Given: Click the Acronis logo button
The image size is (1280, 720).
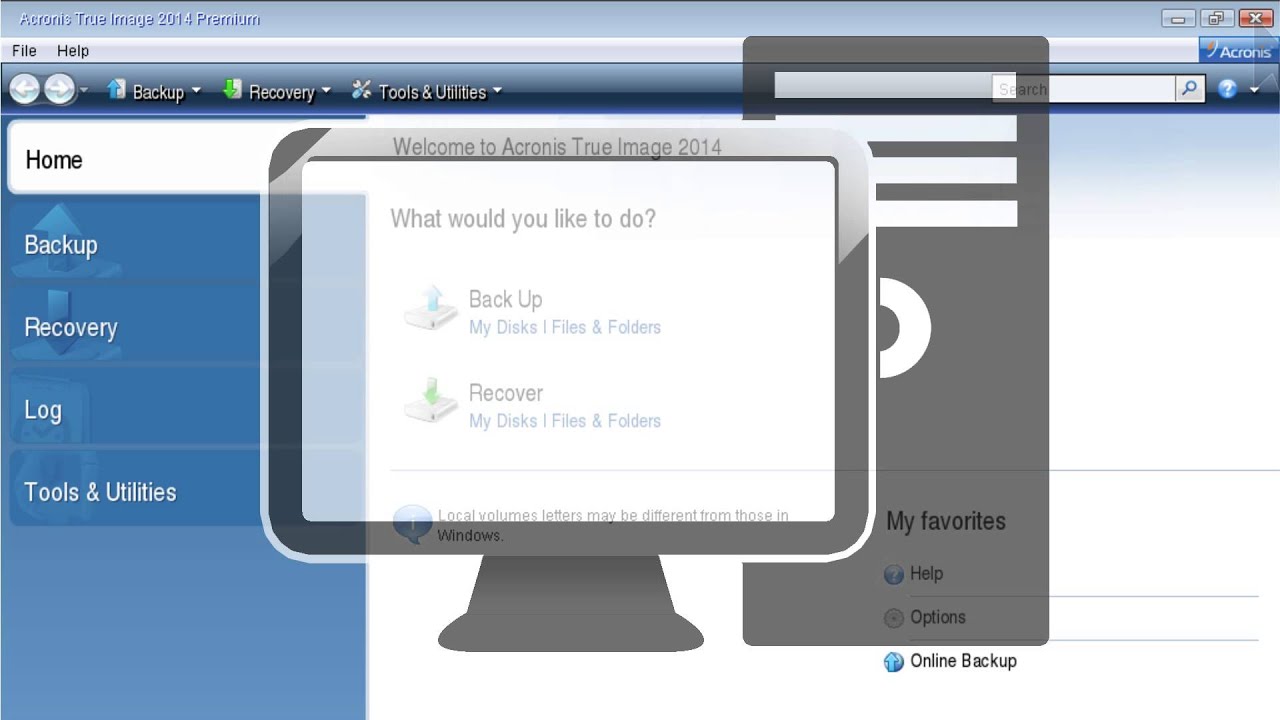Looking at the screenshot, I should coord(1239,50).
